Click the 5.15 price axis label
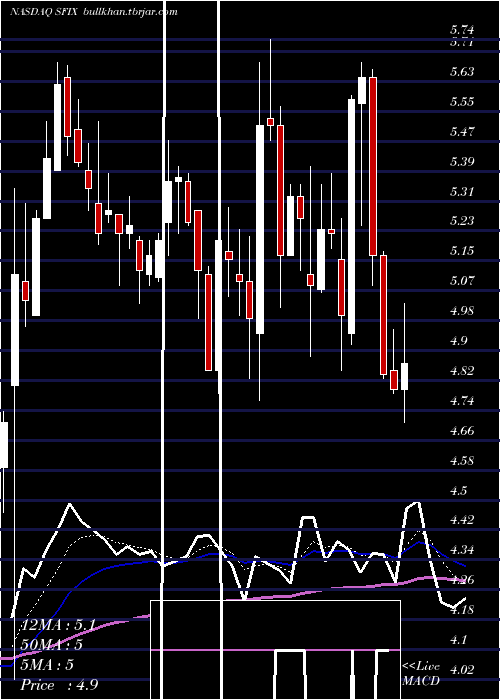 [x=462, y=250]
